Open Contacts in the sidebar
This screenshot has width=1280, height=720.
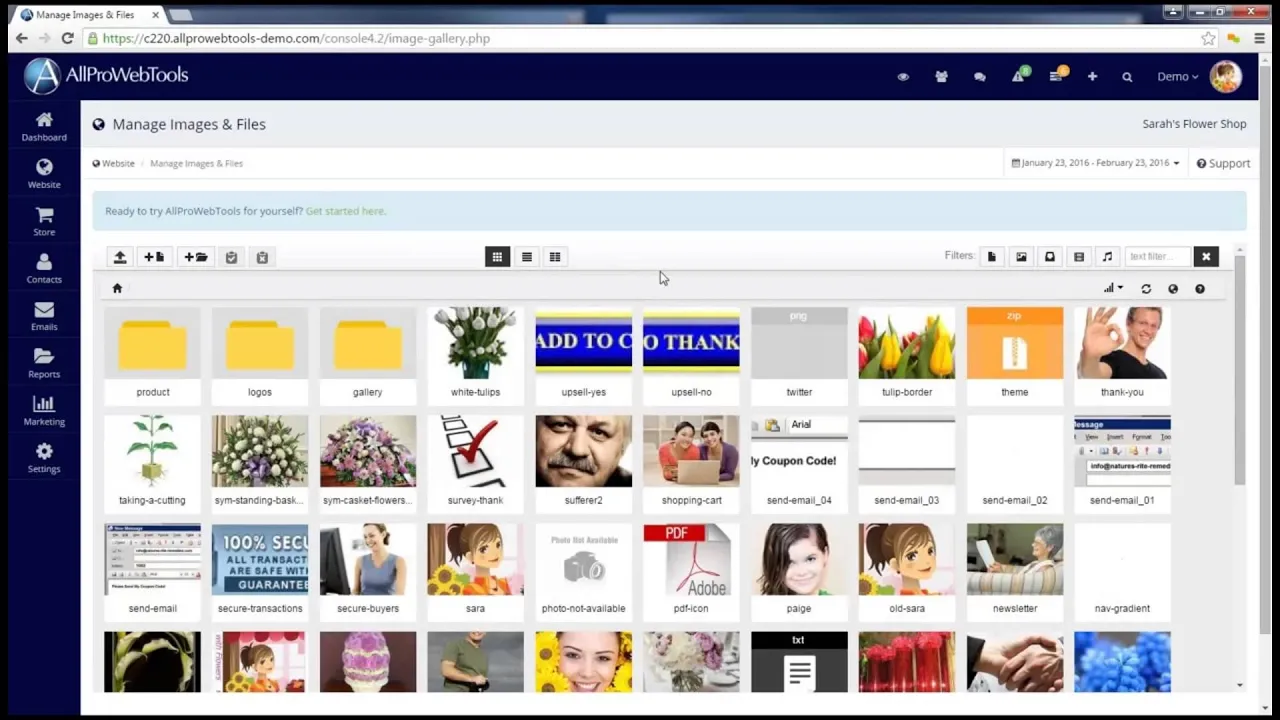(44, 269)
